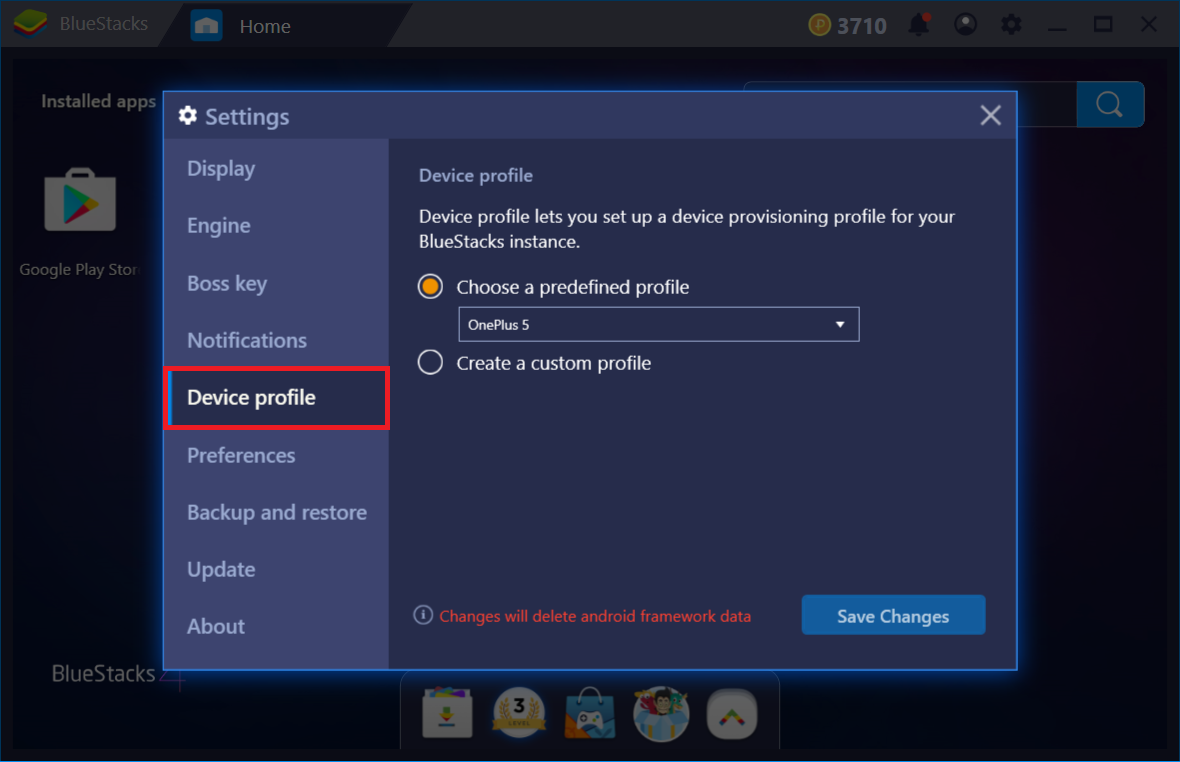Select Create a custom profile radio
The width and height of the screenshot is (1180, 762).
coord(430,363)
